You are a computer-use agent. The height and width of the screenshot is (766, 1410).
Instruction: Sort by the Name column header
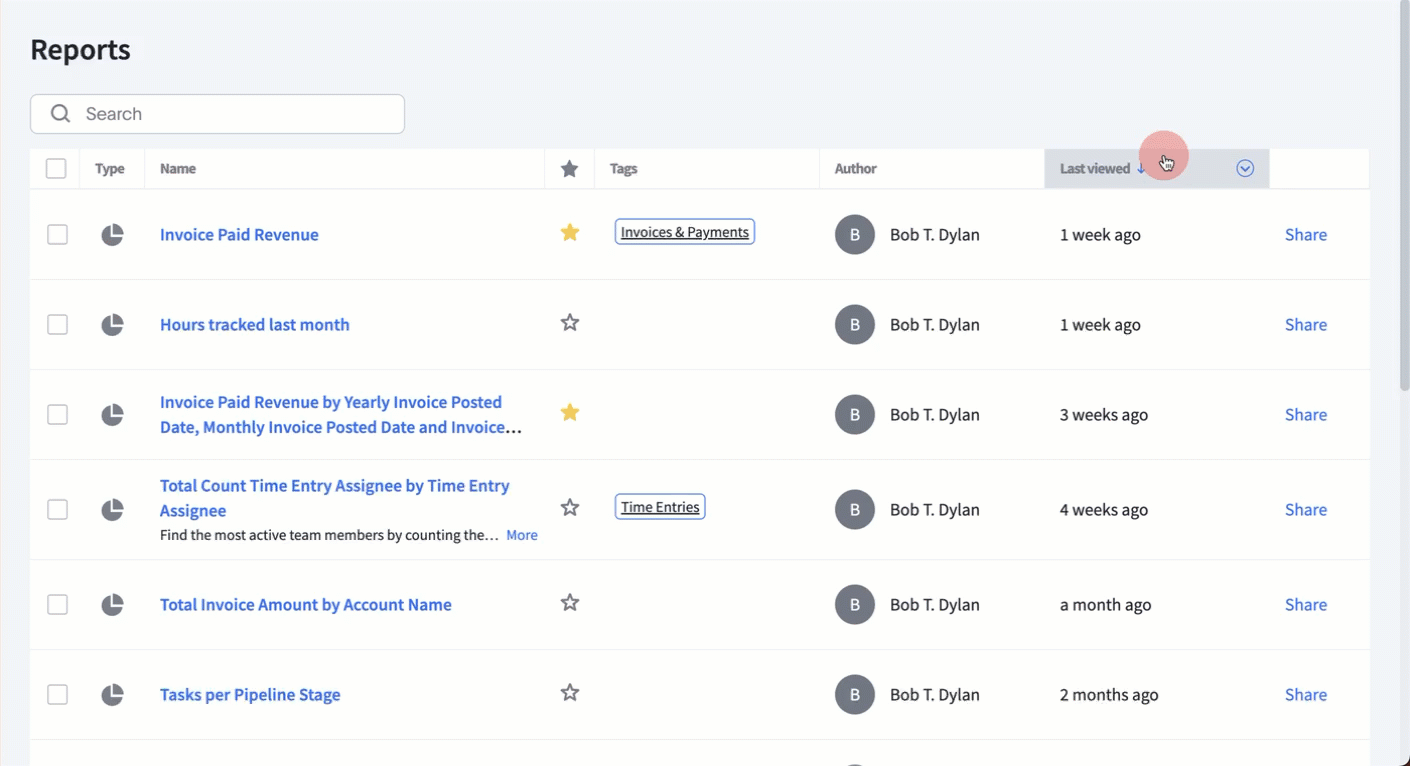coord(178,169)
